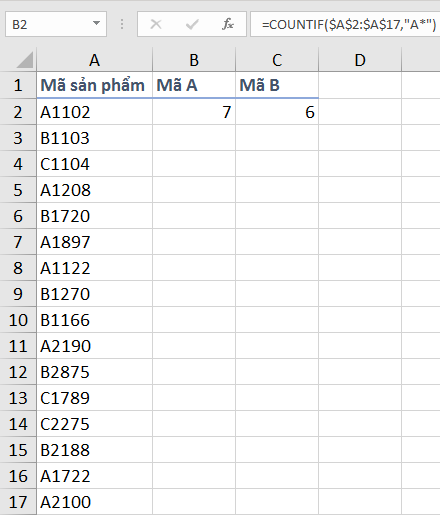
Task: Select cell with product code C1789
Action: 94,398
